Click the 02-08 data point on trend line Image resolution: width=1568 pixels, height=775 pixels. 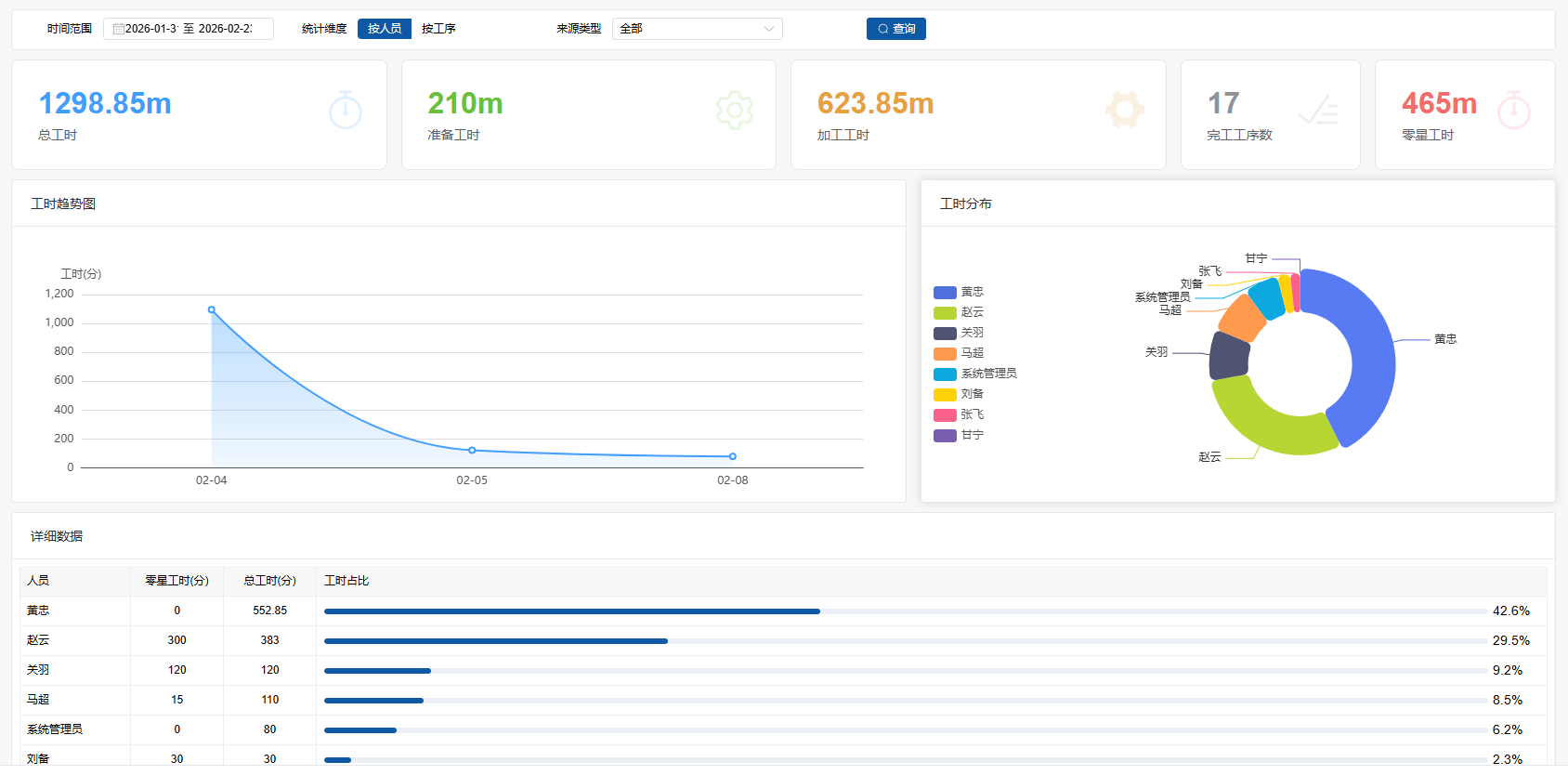[733, 456]
